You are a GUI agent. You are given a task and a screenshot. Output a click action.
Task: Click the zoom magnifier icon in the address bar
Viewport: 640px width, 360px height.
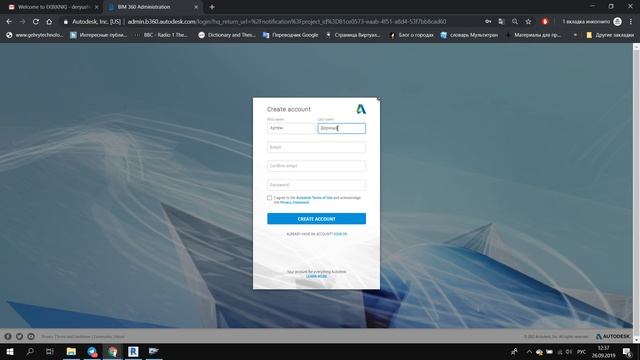(x=515, y=22)
